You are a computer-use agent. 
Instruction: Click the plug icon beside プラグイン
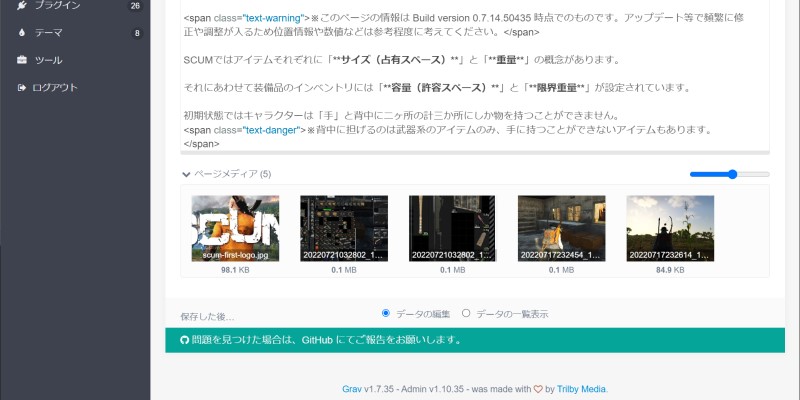pos(21,6)
